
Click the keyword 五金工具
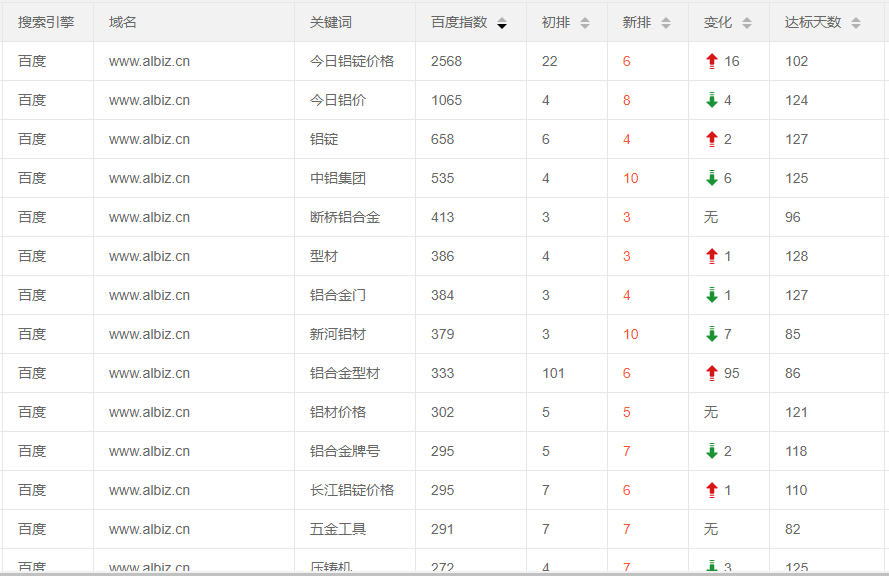click(338, 529)
